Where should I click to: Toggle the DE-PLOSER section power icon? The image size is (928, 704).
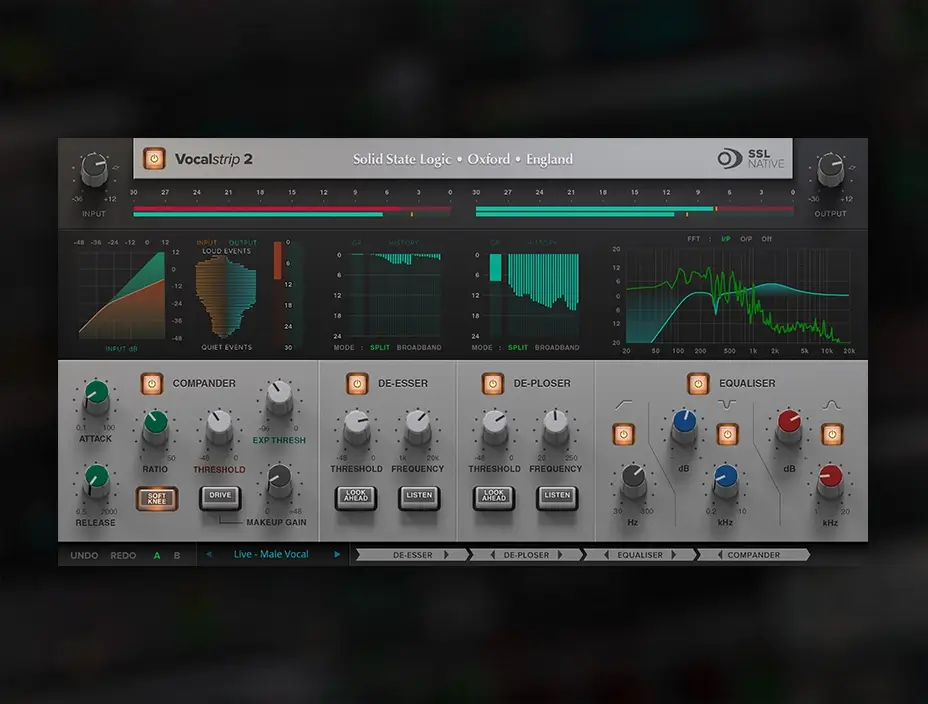pos(492,383)
